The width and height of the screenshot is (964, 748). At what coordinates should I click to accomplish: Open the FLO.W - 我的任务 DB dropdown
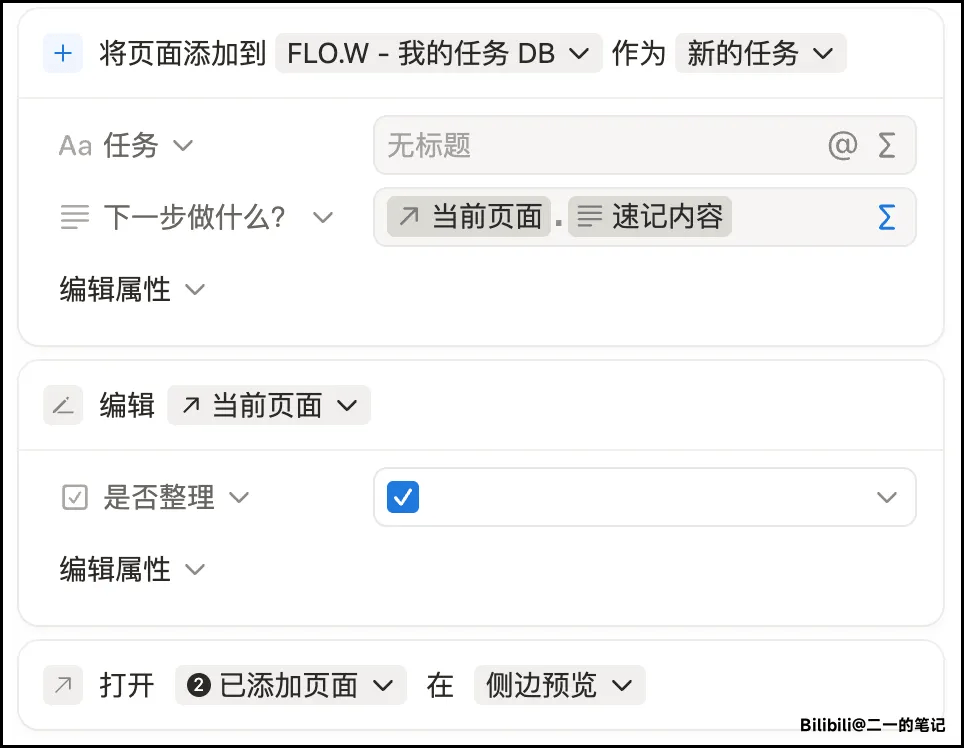438,53
